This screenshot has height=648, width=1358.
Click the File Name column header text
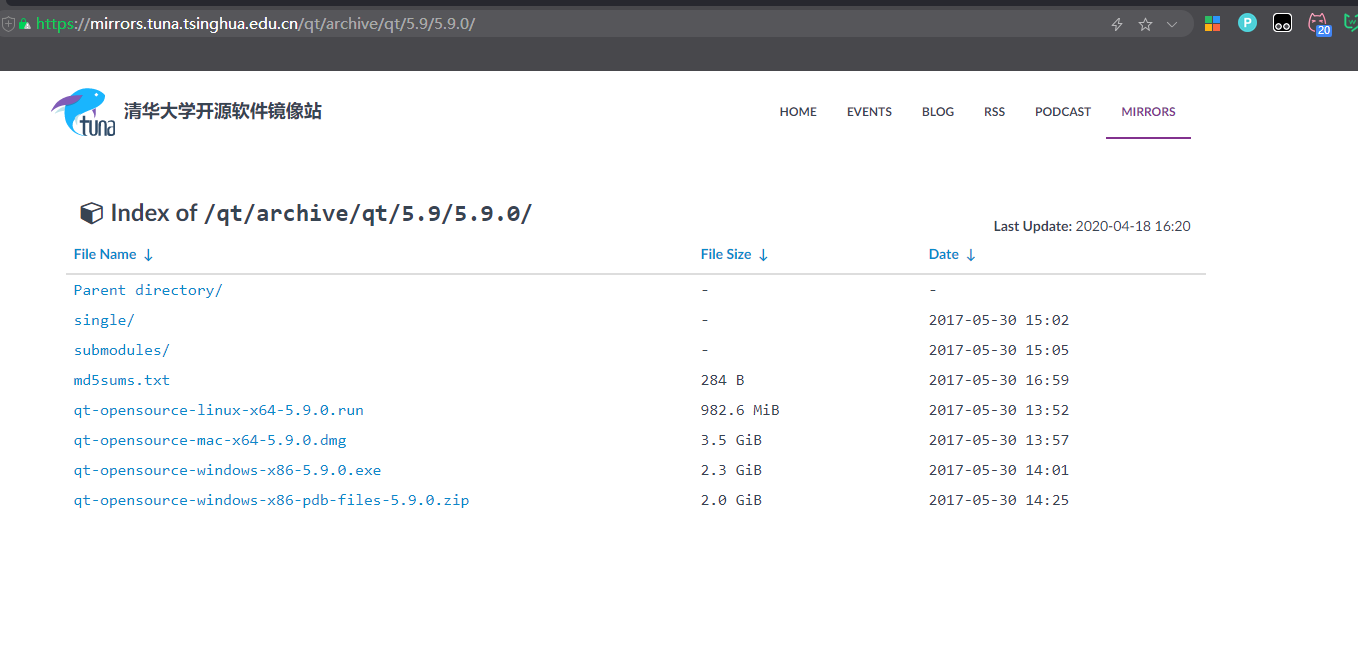[x=105, y=255]
